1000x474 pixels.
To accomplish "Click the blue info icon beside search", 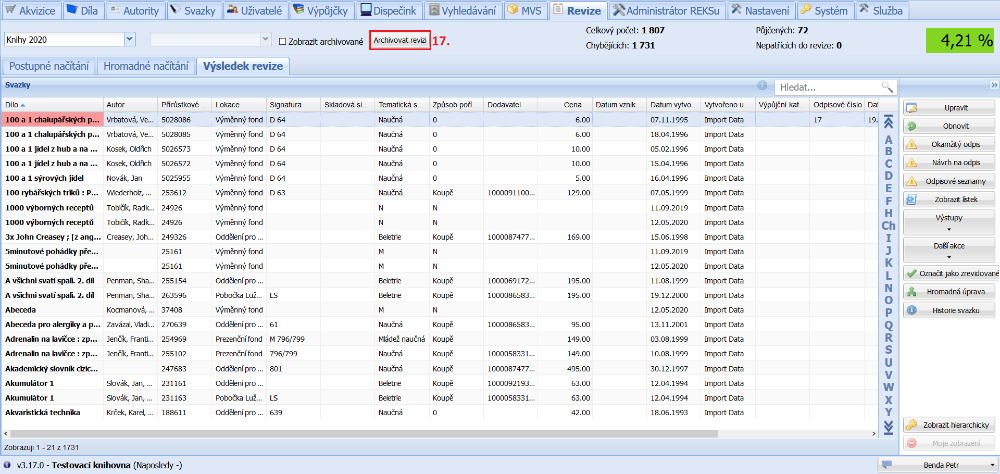I will point(762,87).
